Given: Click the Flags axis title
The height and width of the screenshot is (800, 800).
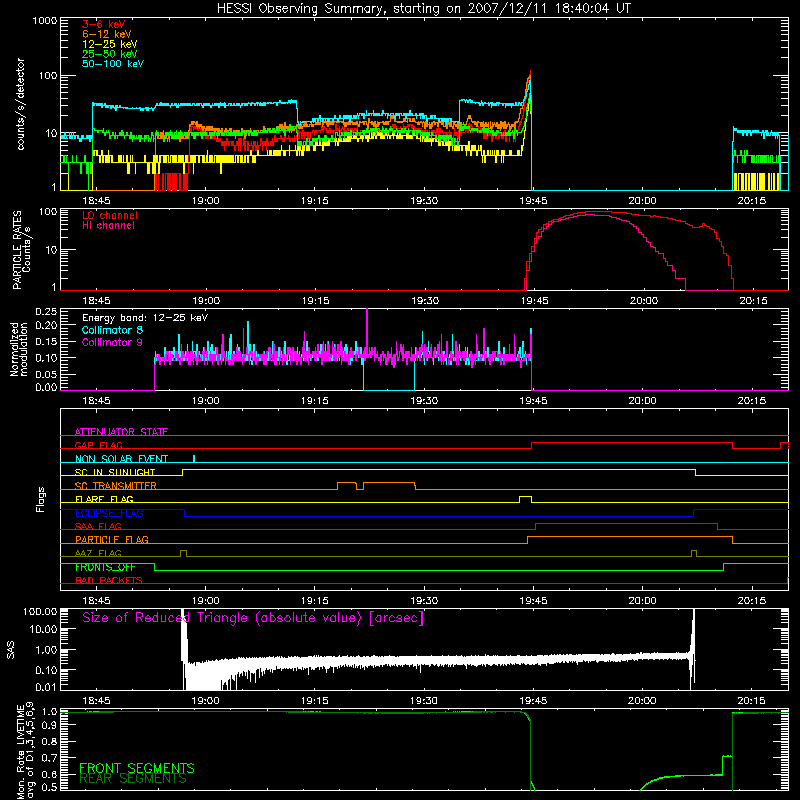Looking at the screenshot, I should [x=41, y=499].
